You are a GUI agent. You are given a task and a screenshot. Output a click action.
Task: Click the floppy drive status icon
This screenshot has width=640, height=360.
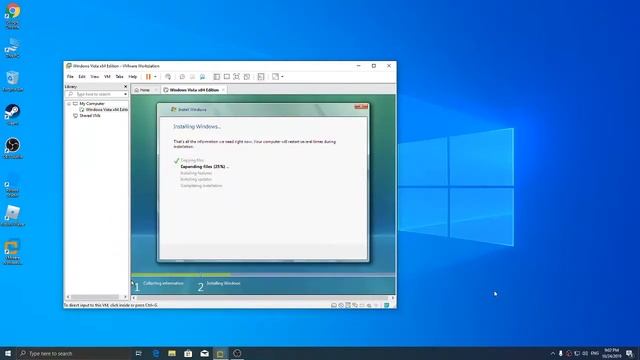[x=348, y=305]
